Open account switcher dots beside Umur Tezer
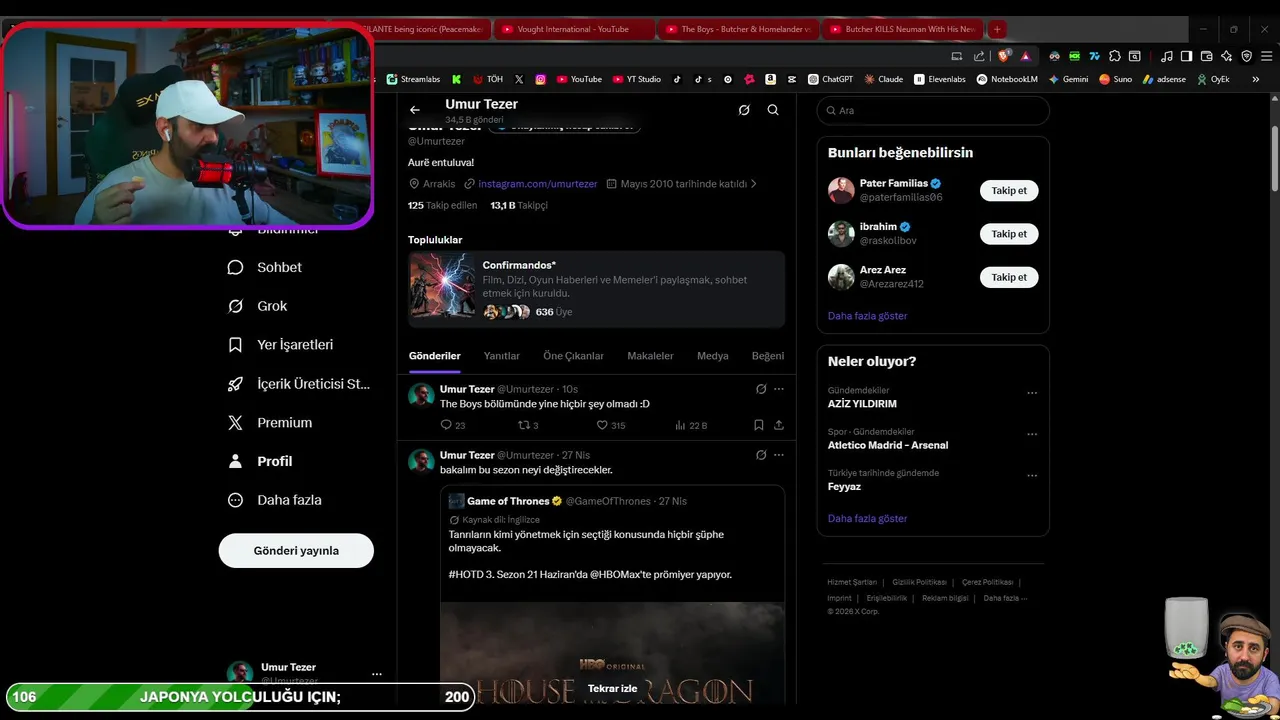 [x=376, y=674]
